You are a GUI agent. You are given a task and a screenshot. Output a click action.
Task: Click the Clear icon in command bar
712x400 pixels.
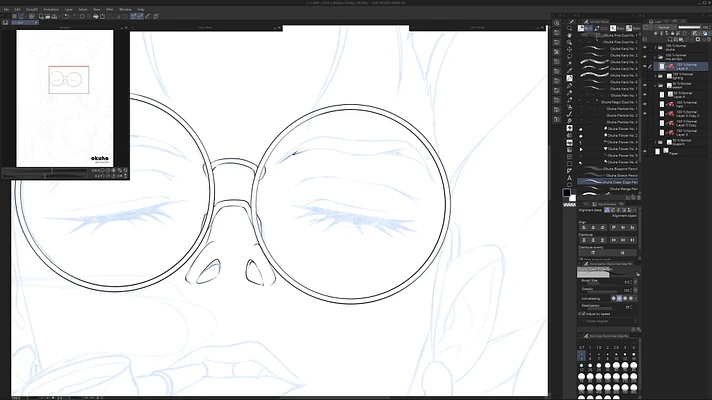click(x=82, y=16)
